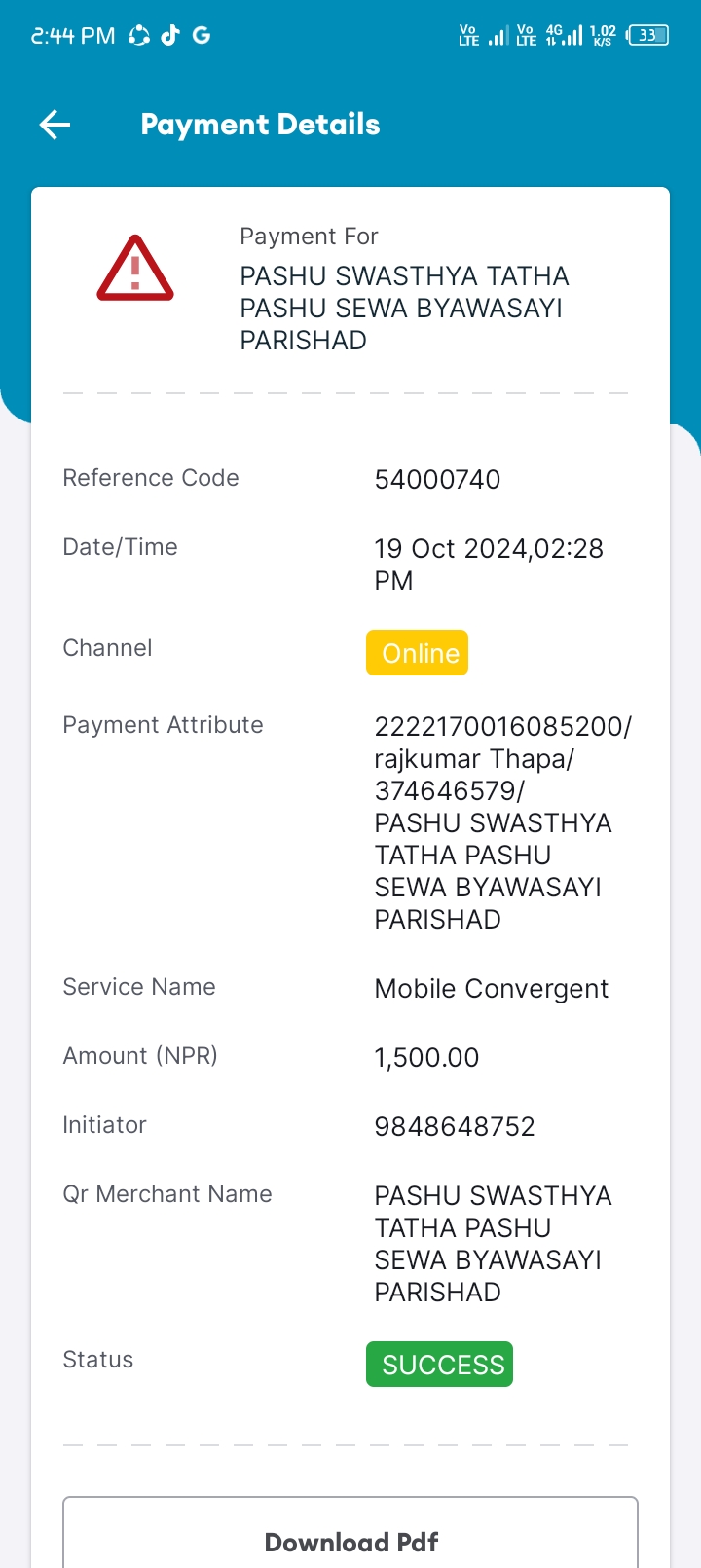Tap the sync circle status icon
701x1568 pixels.
click(x=139, y=35)
